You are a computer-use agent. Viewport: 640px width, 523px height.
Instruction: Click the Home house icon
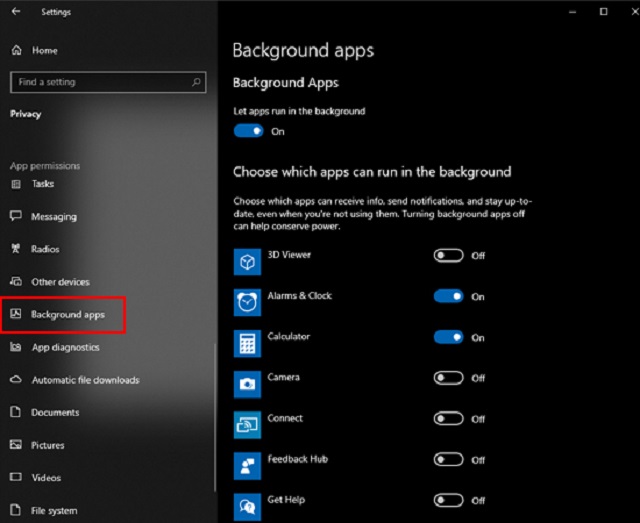coord(16,50)
